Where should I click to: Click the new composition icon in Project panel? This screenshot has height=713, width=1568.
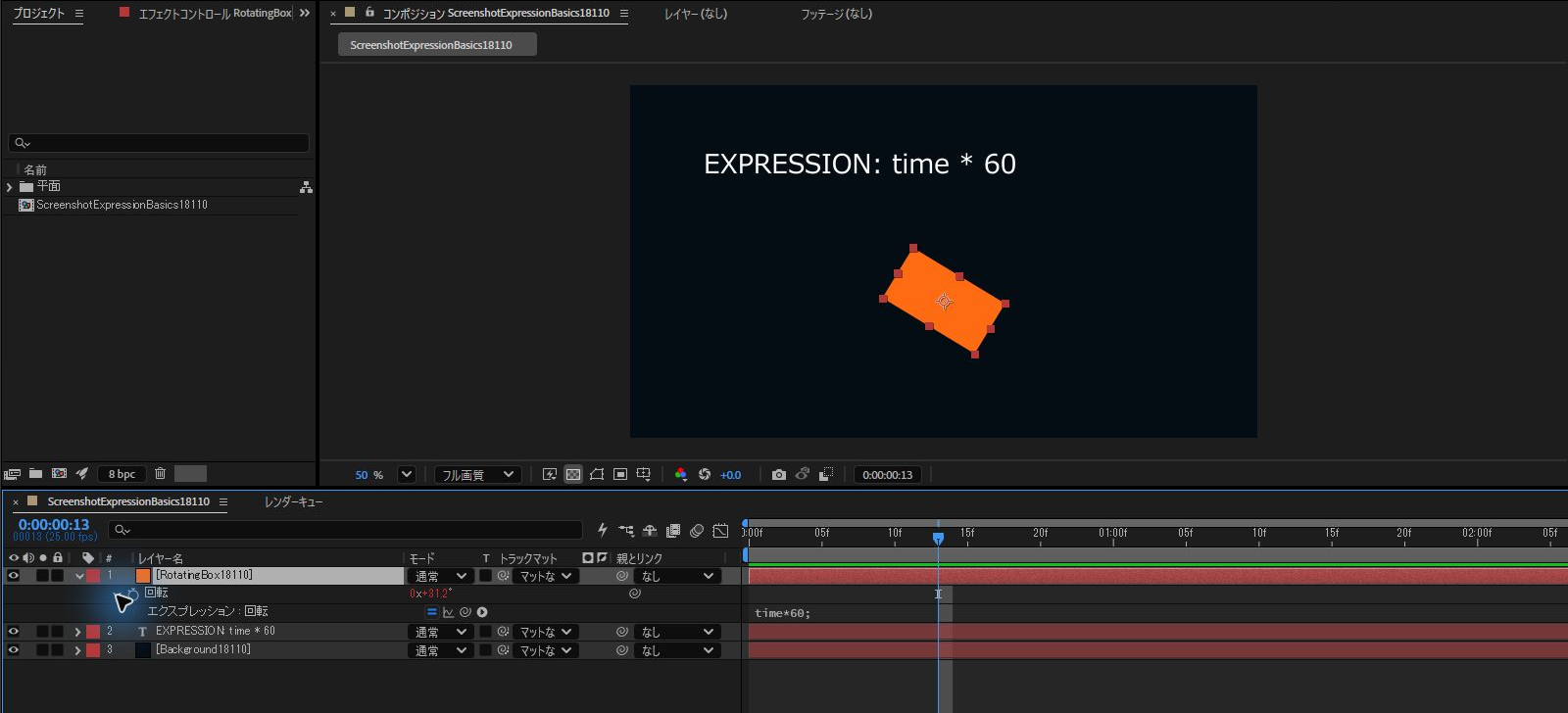(59, 473)
